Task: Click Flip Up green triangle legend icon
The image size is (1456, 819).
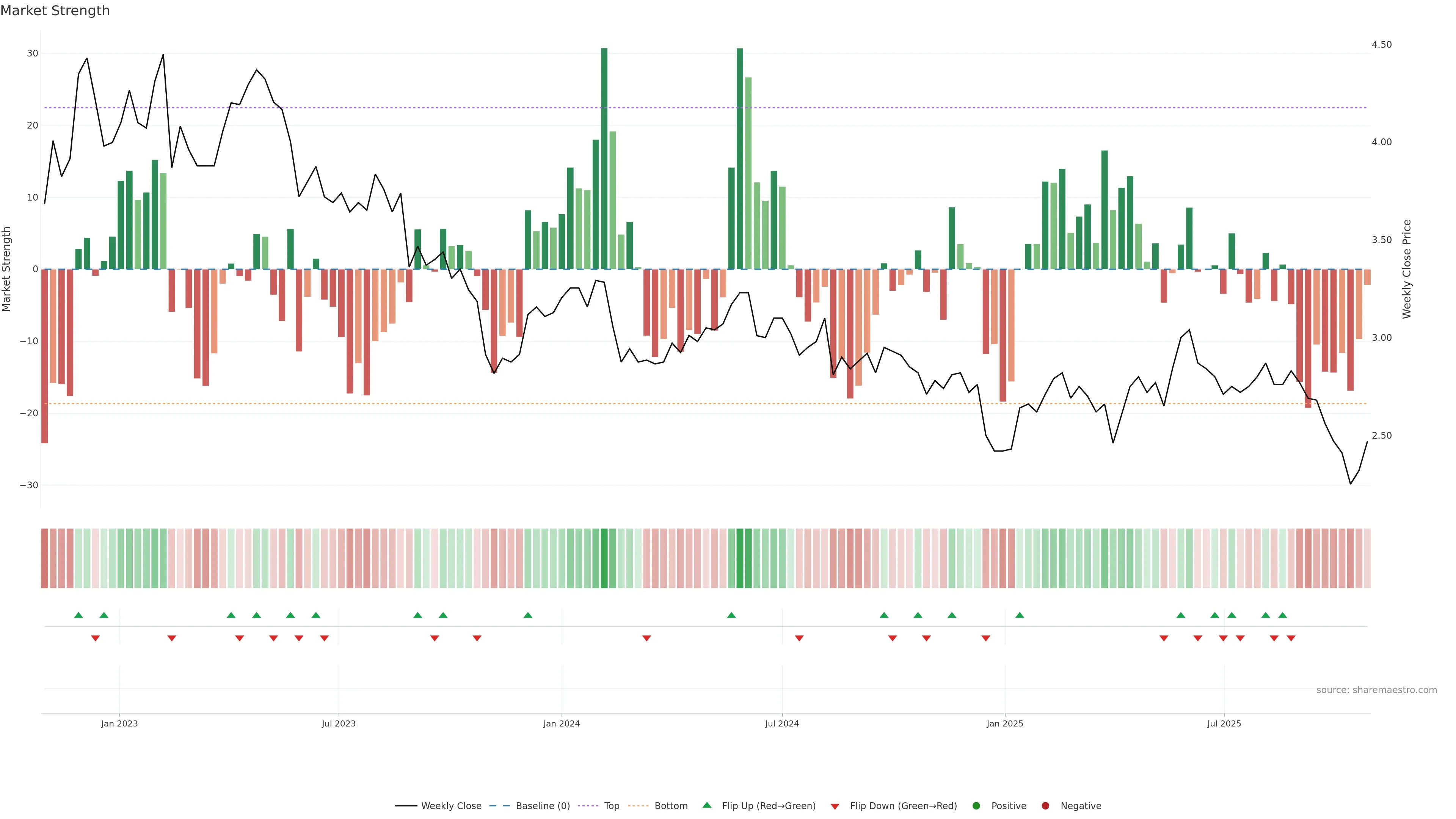Action: (706, 805)
